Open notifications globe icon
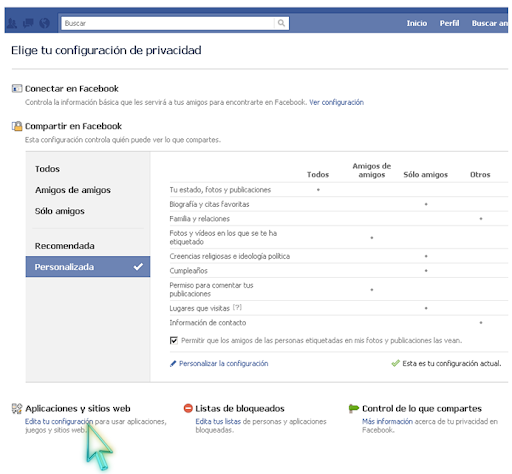Image resolution: width=512 pixels, height=474 pixels. click(44, 23)
